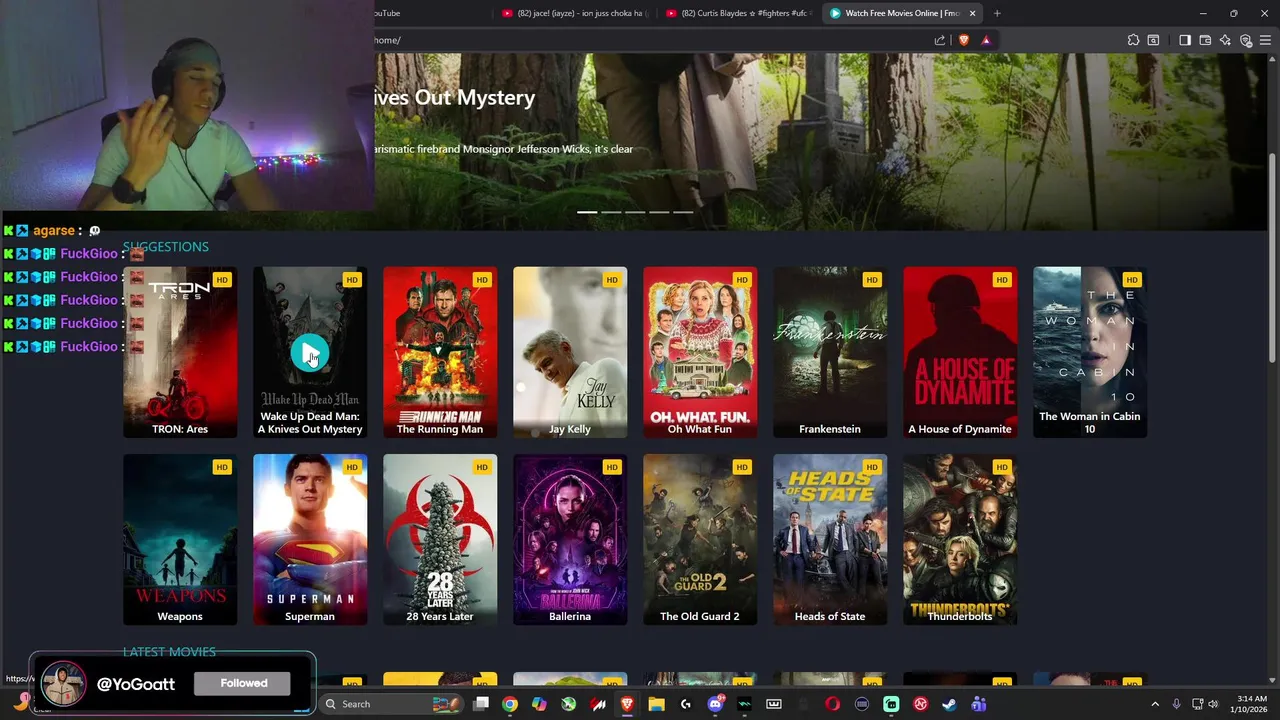Open Discord from the taskbar
The height and width of the screenshot is (720, 1280).
click(x=715, y=704)
